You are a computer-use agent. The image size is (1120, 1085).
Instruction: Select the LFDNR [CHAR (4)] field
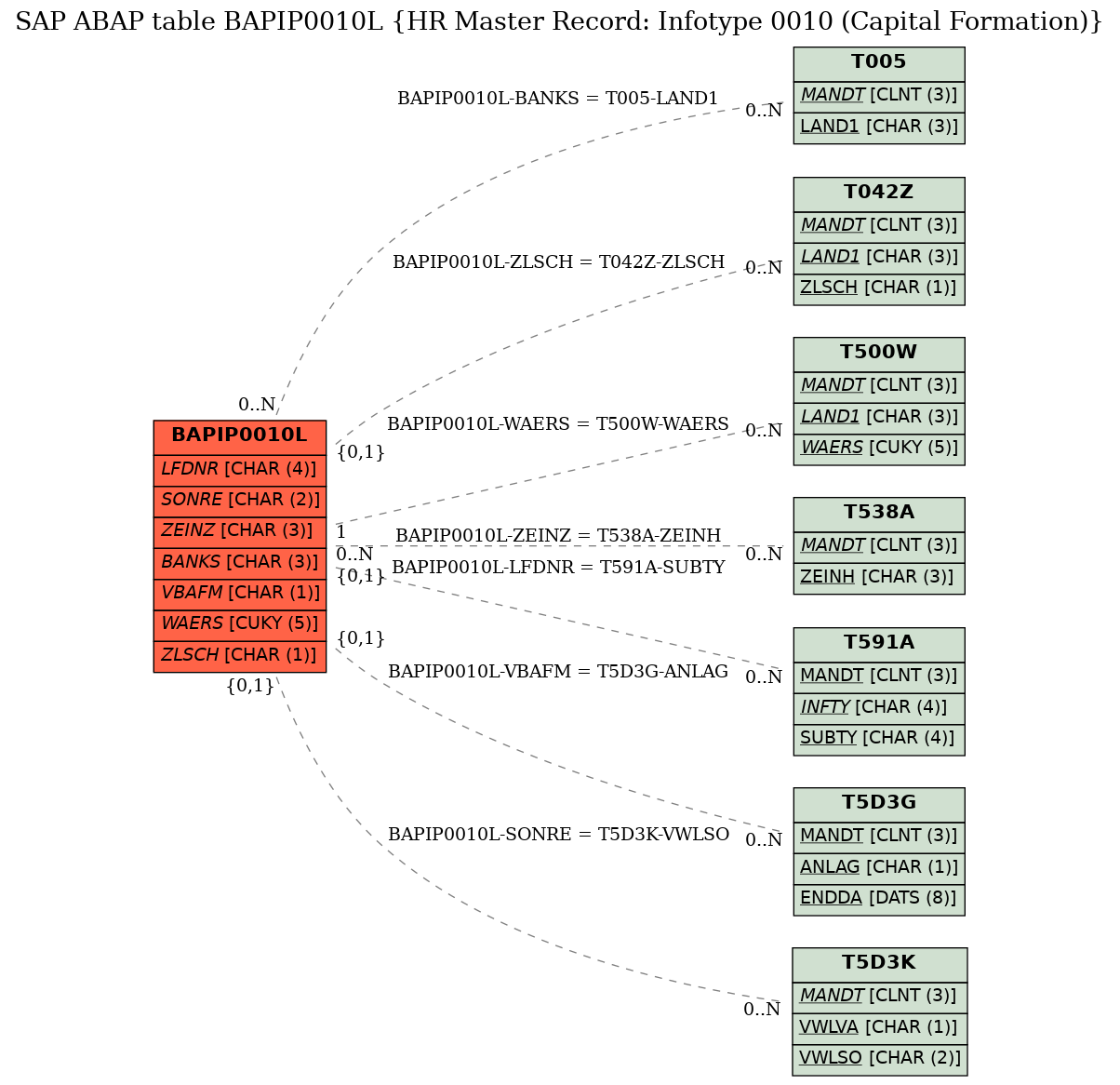pos(240,470)
